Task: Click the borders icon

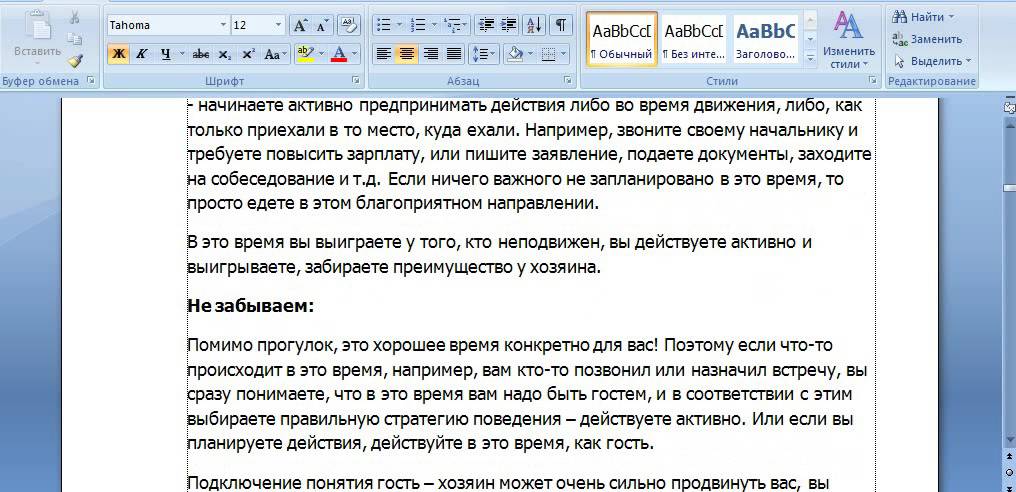Action: [548, 54]
